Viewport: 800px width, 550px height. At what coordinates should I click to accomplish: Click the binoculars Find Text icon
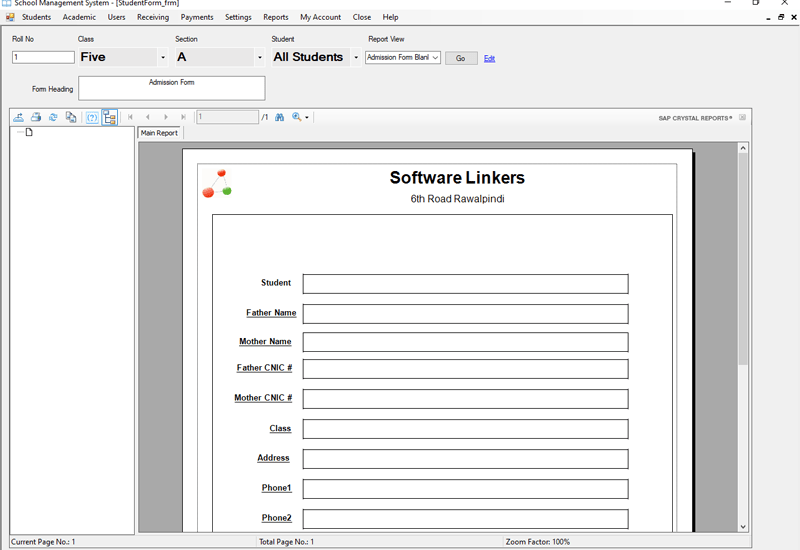point(279,117)
